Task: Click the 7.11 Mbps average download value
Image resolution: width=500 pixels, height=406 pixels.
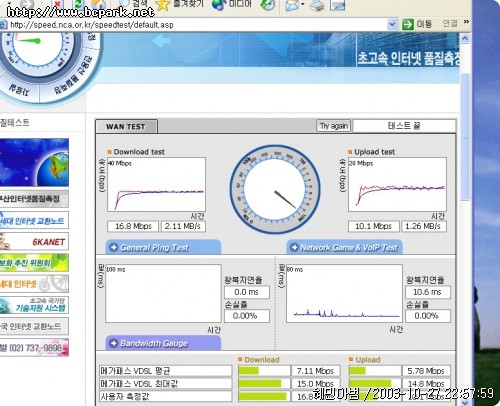Action: (316, 371)
